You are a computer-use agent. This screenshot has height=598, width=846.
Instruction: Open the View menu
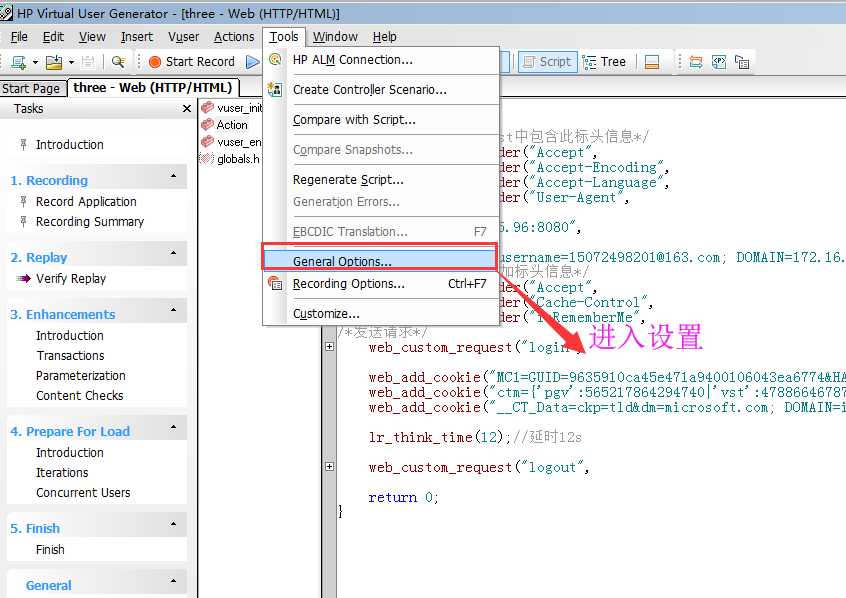[x=92, y=37]
